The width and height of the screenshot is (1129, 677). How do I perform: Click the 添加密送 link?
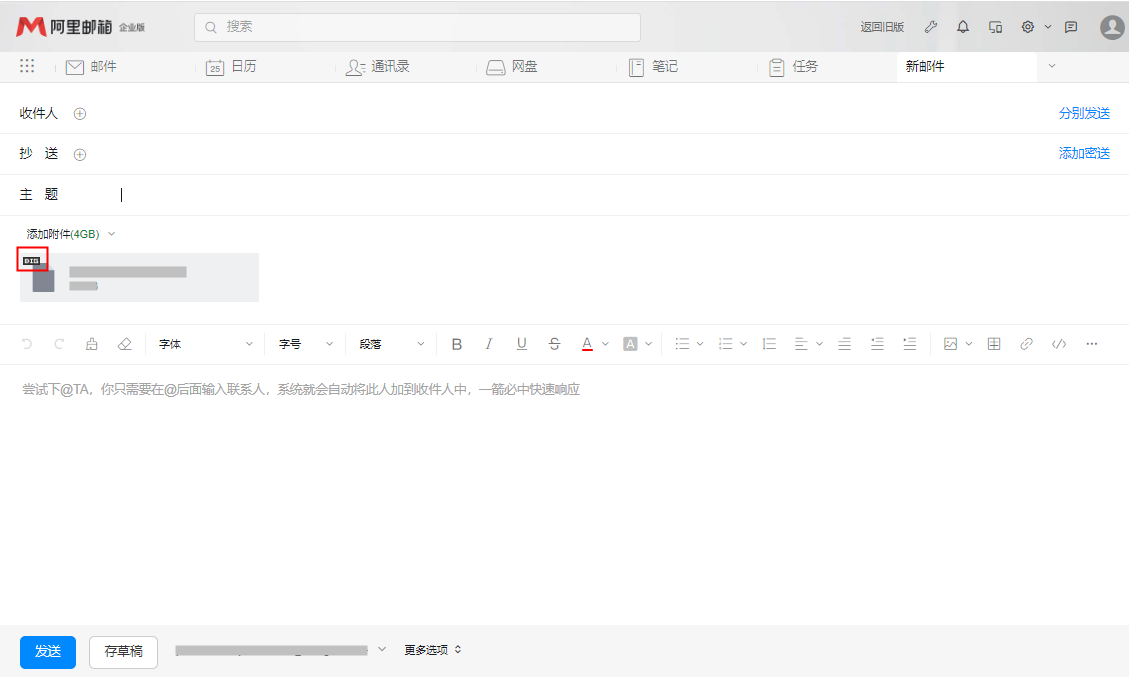click(x=1084, y=154)
